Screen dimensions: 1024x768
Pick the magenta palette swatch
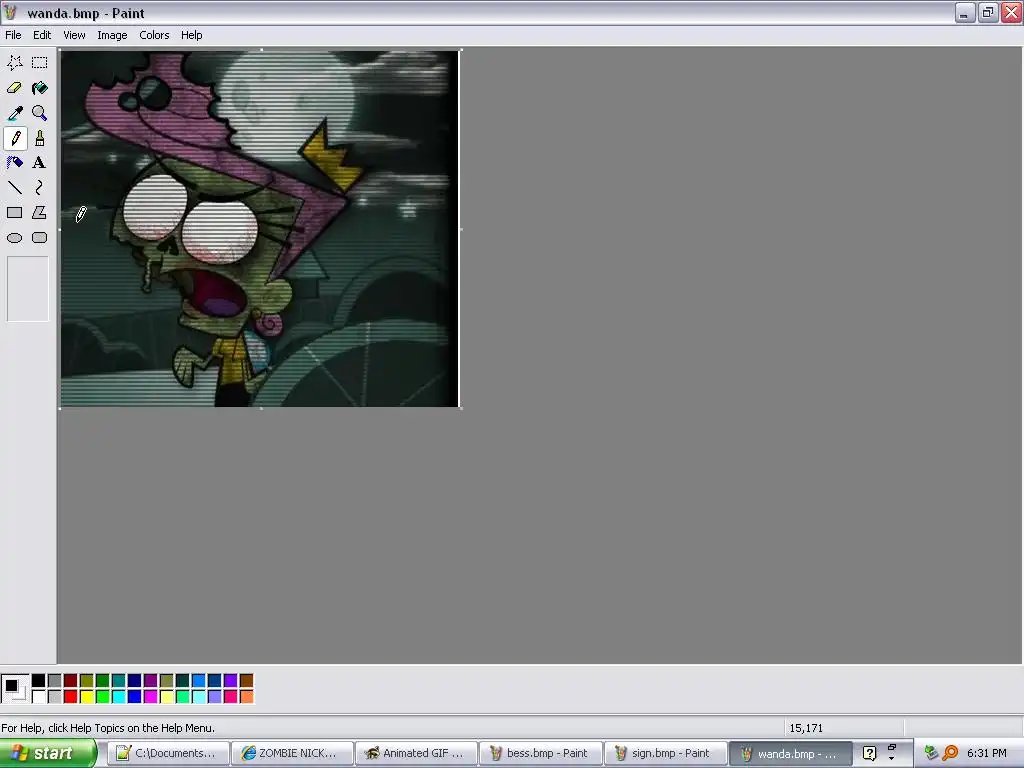[151, 697]
